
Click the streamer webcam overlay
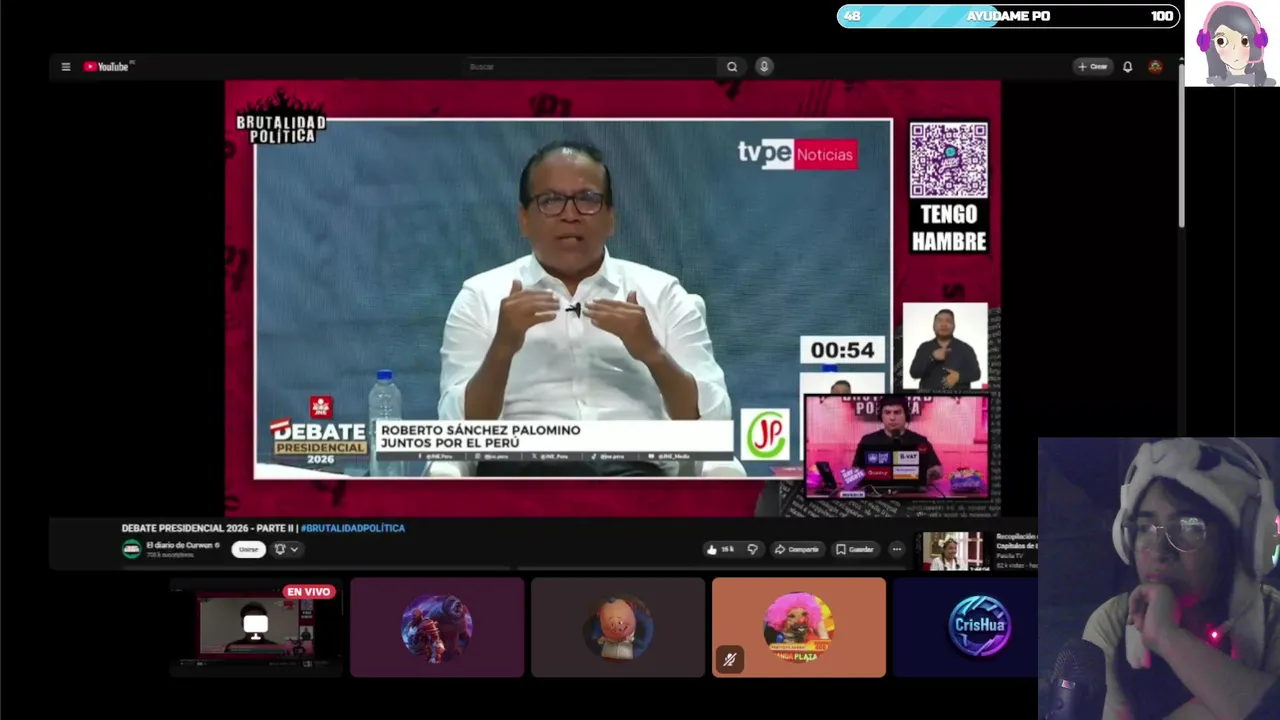pyautogui.click(x=1159, y=578)
